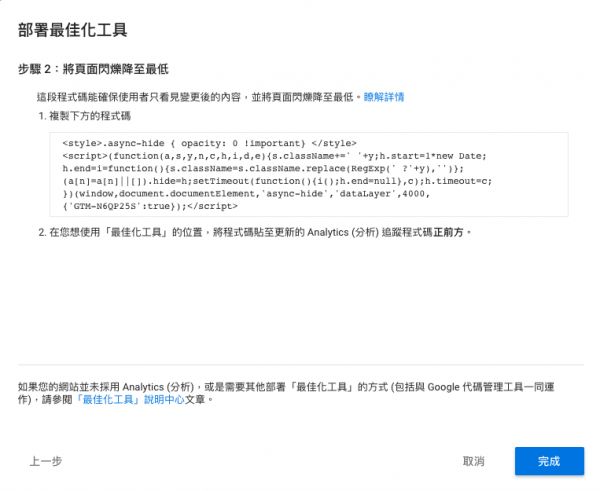Click inside the code snippet box
600x491 pixels.
point(309,175)
